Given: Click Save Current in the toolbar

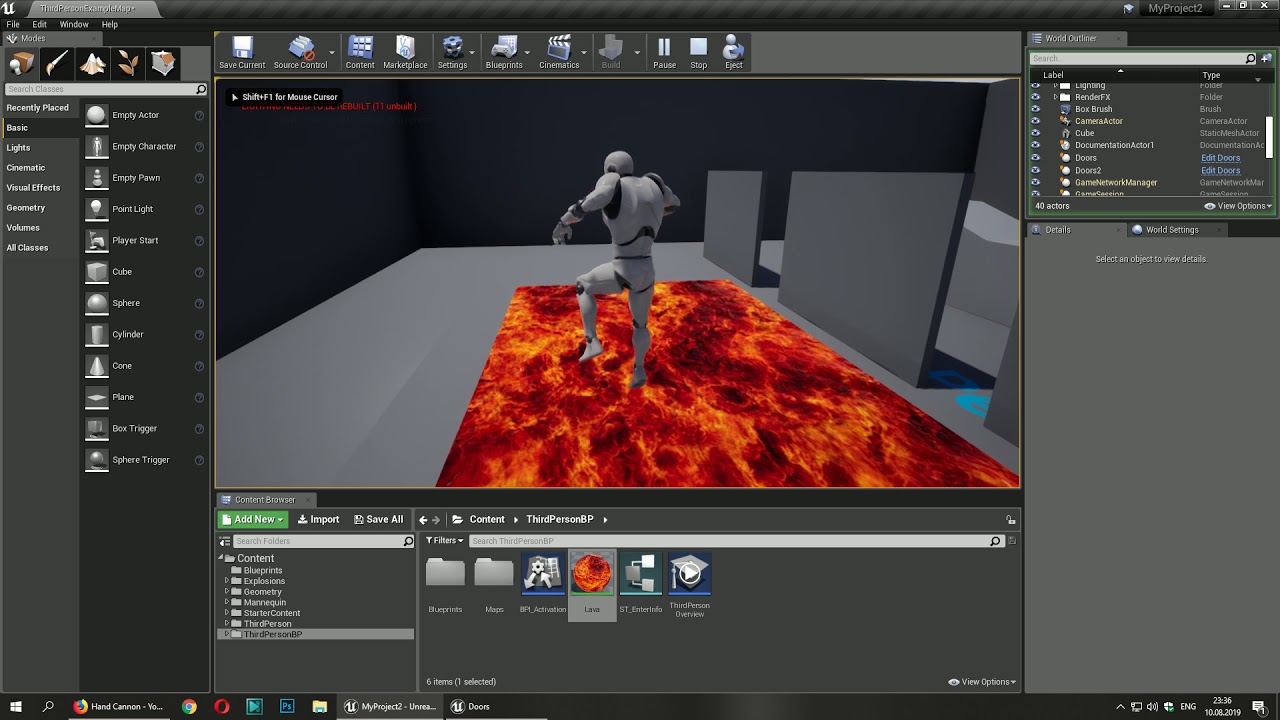Looking at the screenshot, I should (242, 53).
